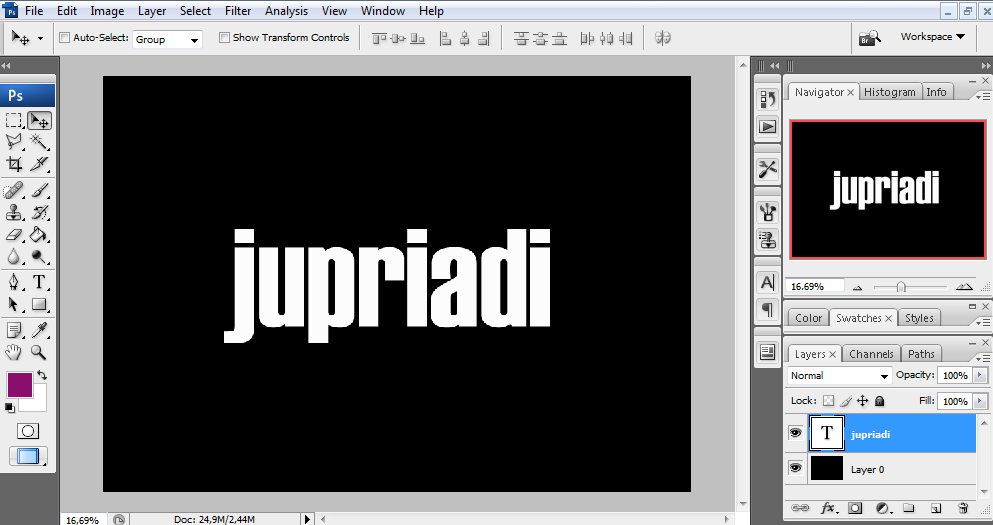Select the Rectangular Marquee tool
The image size is (993, 525).
(14, 120)
